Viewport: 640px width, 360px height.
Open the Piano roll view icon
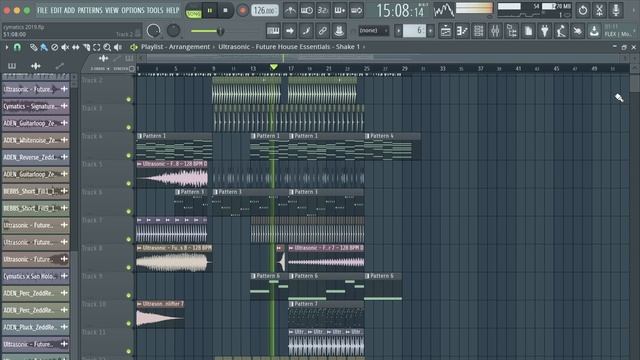click(x=462, y=31)
